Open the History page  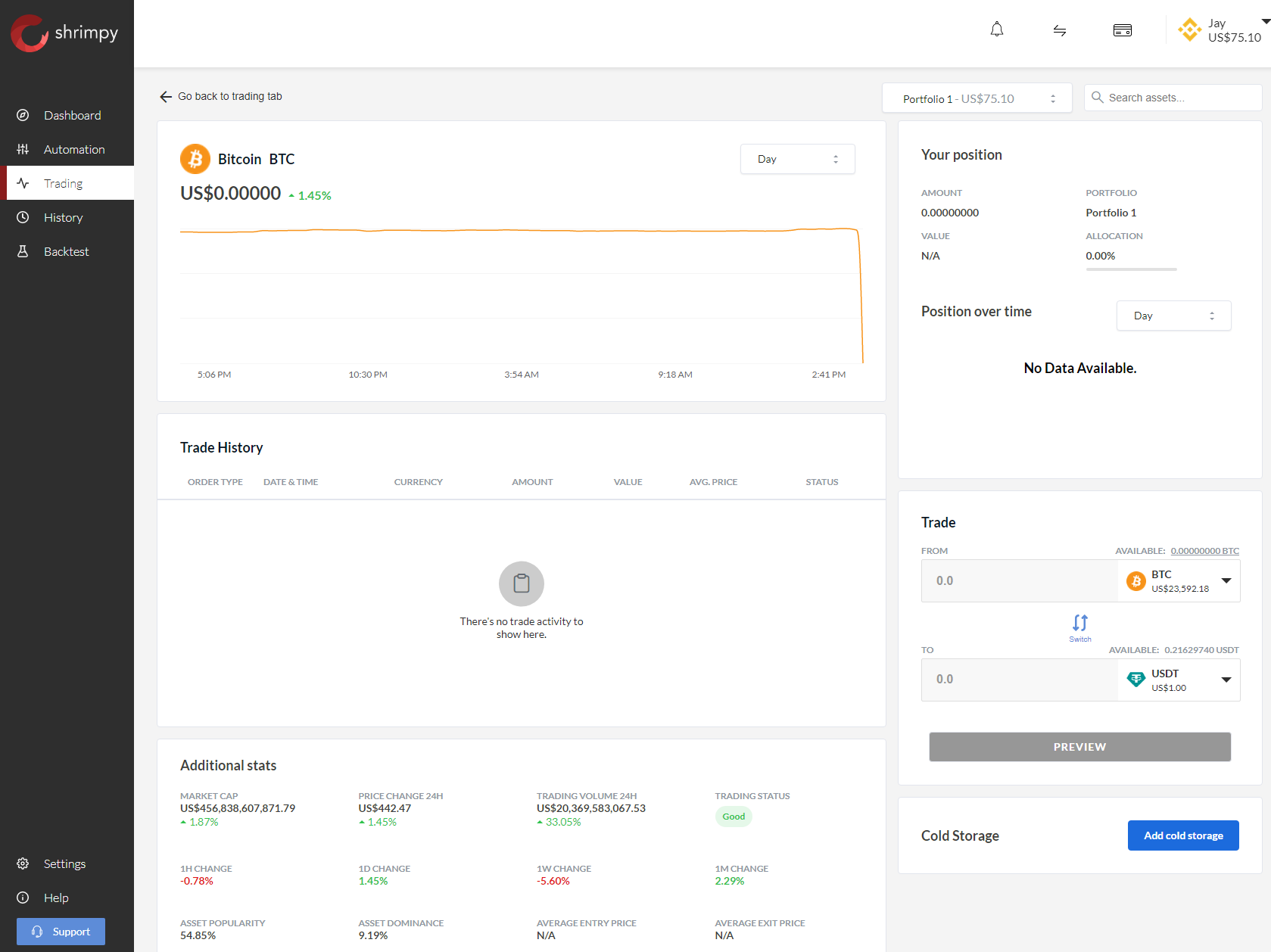pyautogui.click(x=67, y=217)
